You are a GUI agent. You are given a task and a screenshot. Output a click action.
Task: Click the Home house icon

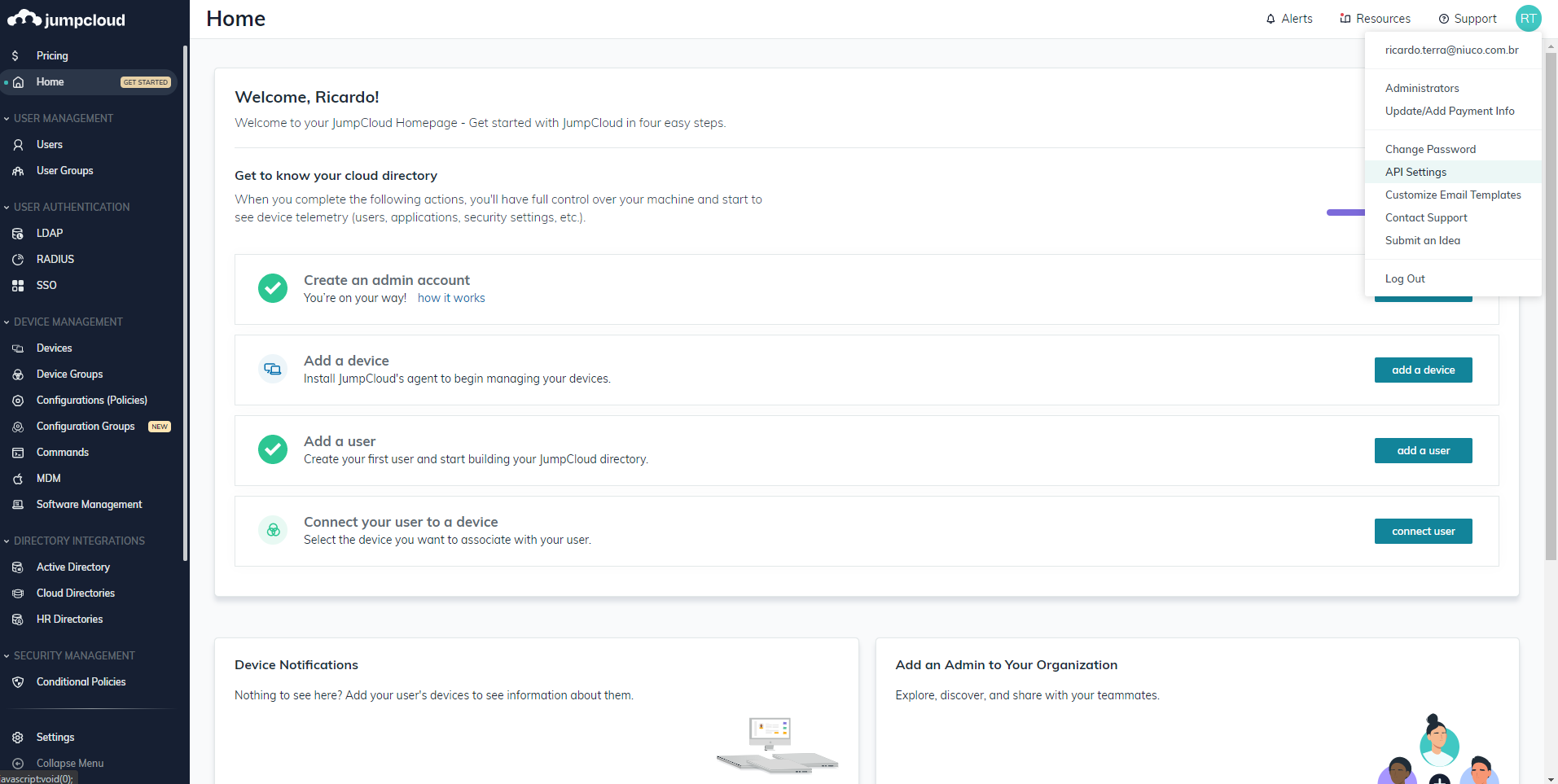click(18, 82)
